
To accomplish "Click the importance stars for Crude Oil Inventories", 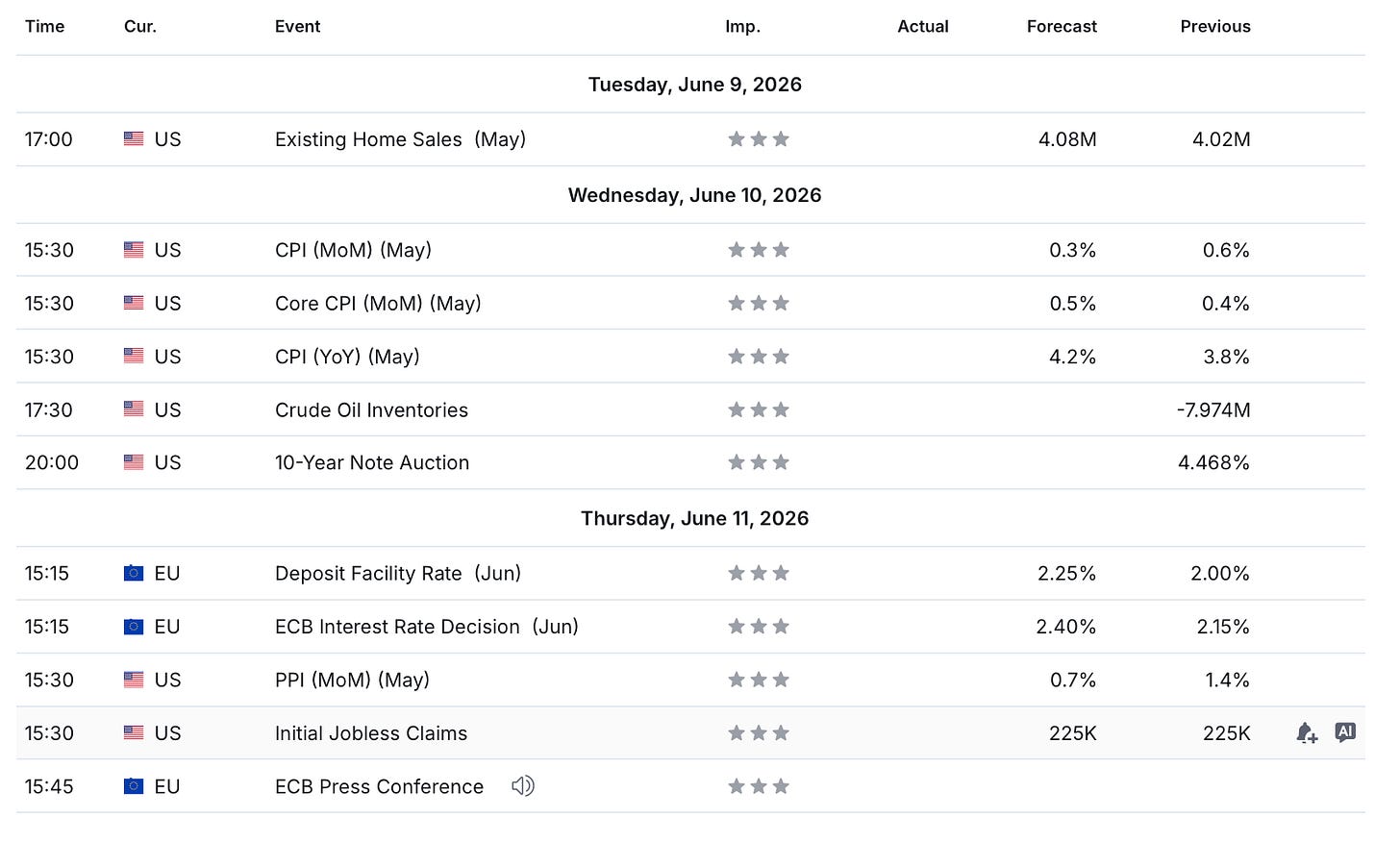I will (759, 410).
